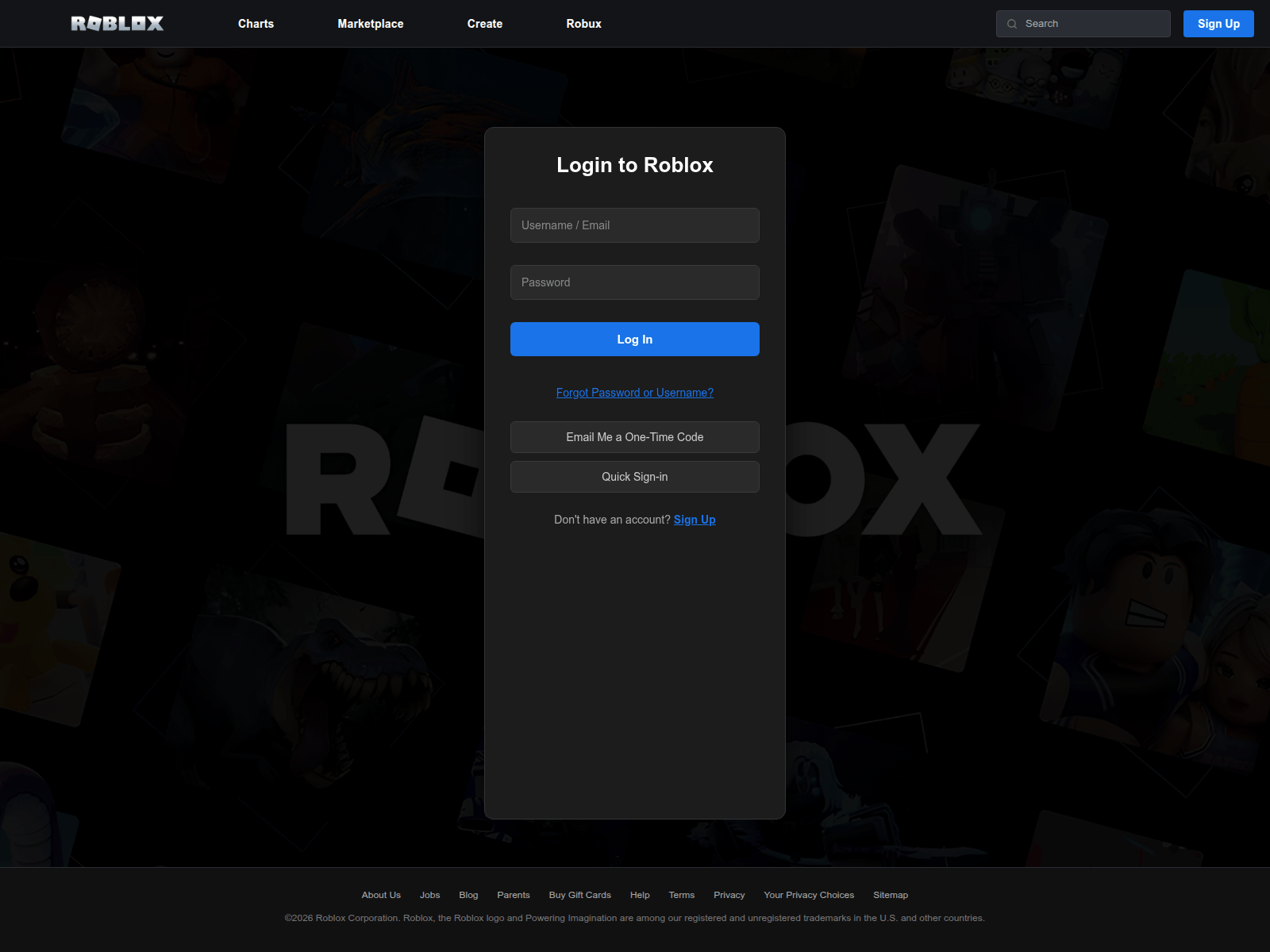The height and width of the screenshot is (952, 1270).
Task: Open the Parents footer link
Action: click(x=514, y=895)
